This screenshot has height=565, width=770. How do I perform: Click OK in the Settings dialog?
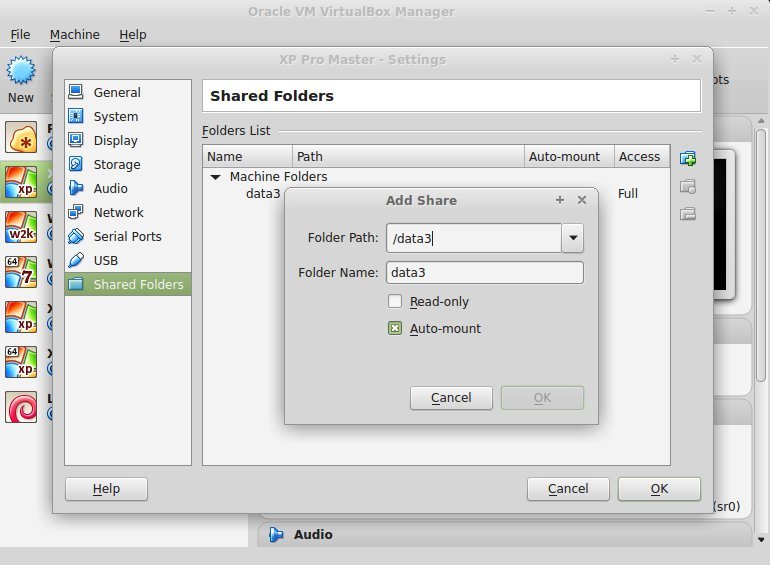[x=659, y=489]
